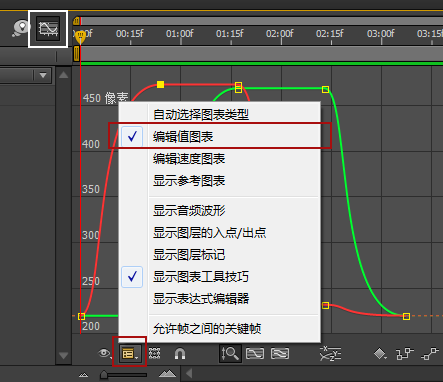This screenshot has width=443, height=382.
Task: Click the separate dimensions XYZ icon
Action: [x=330, y=353]
